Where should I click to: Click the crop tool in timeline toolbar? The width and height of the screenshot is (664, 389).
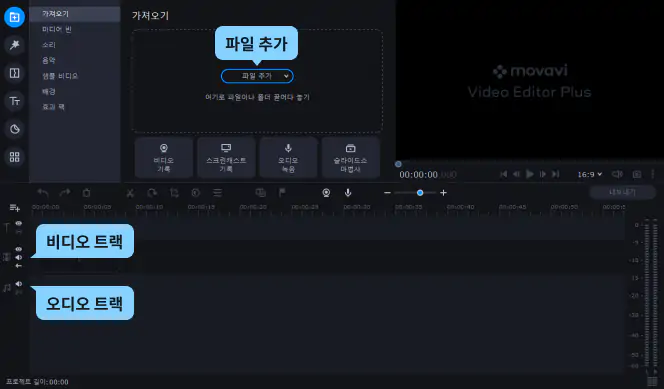click(x=174, y=193)
